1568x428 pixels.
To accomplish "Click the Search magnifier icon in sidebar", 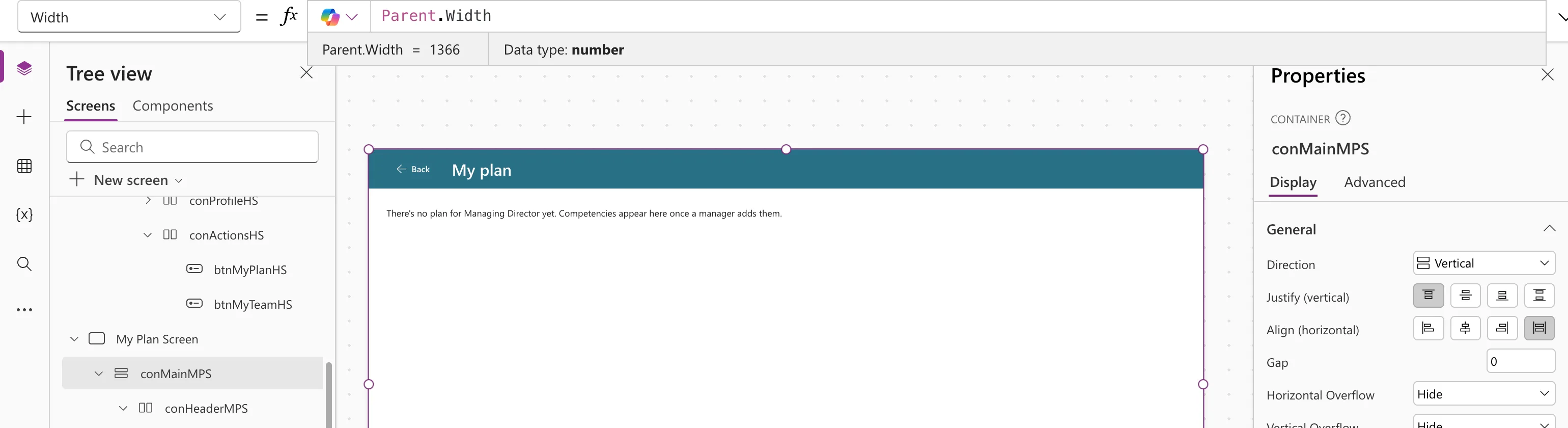I will tap(24, 263).
